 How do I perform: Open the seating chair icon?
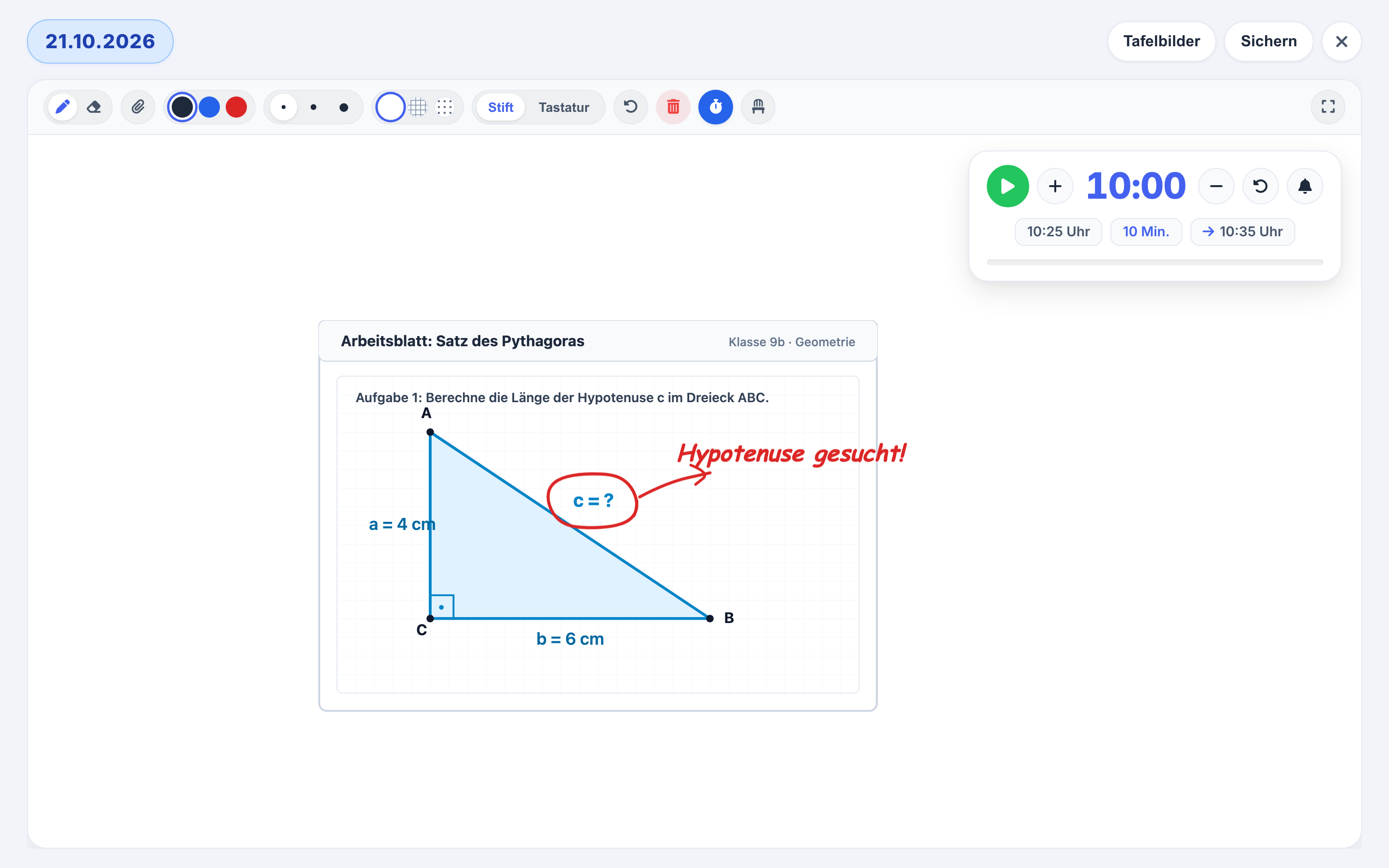click(x=758, y=107)
